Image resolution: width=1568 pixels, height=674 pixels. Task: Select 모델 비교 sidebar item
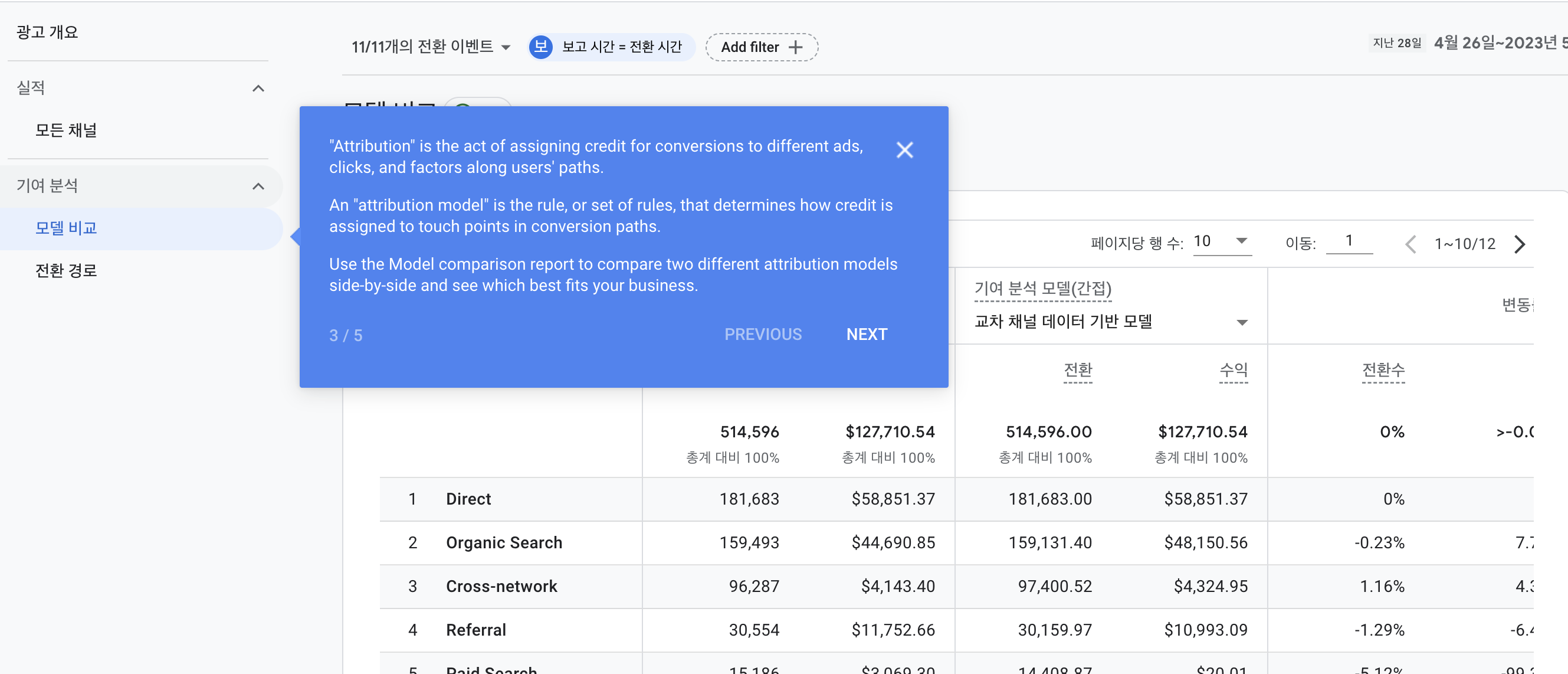pos(65,228)
